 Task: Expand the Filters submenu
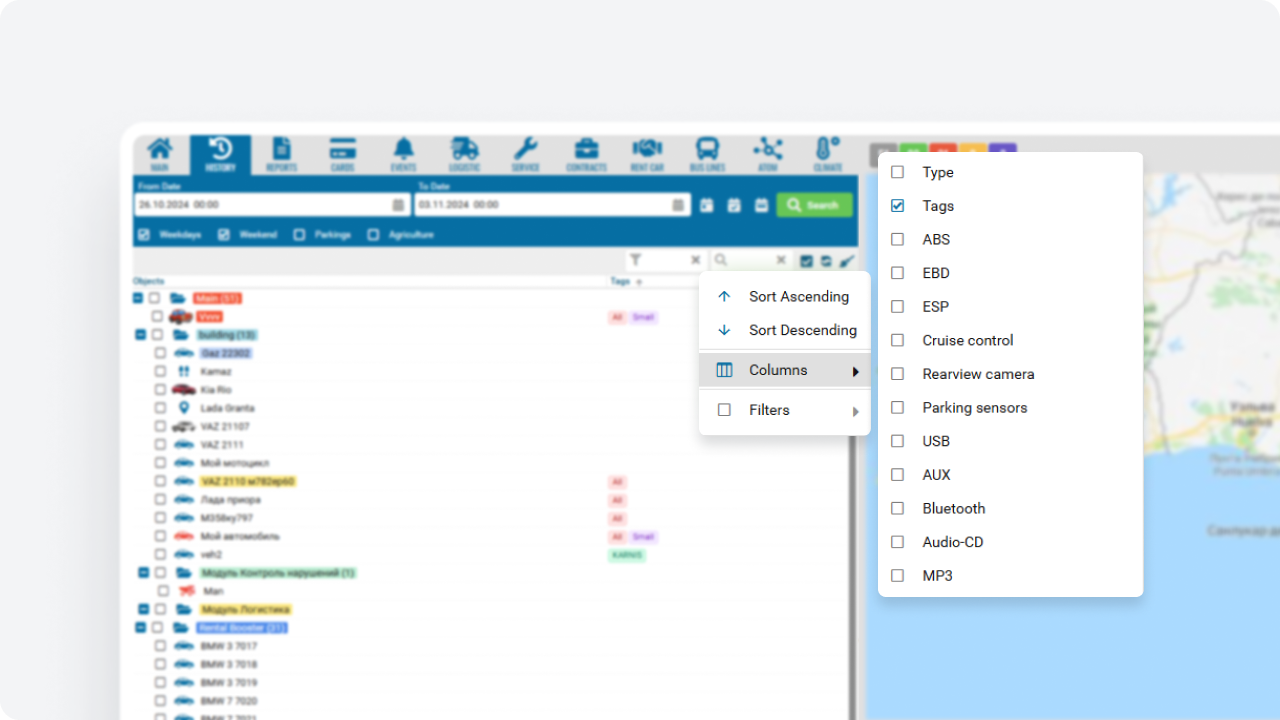[x=785, y=410]
